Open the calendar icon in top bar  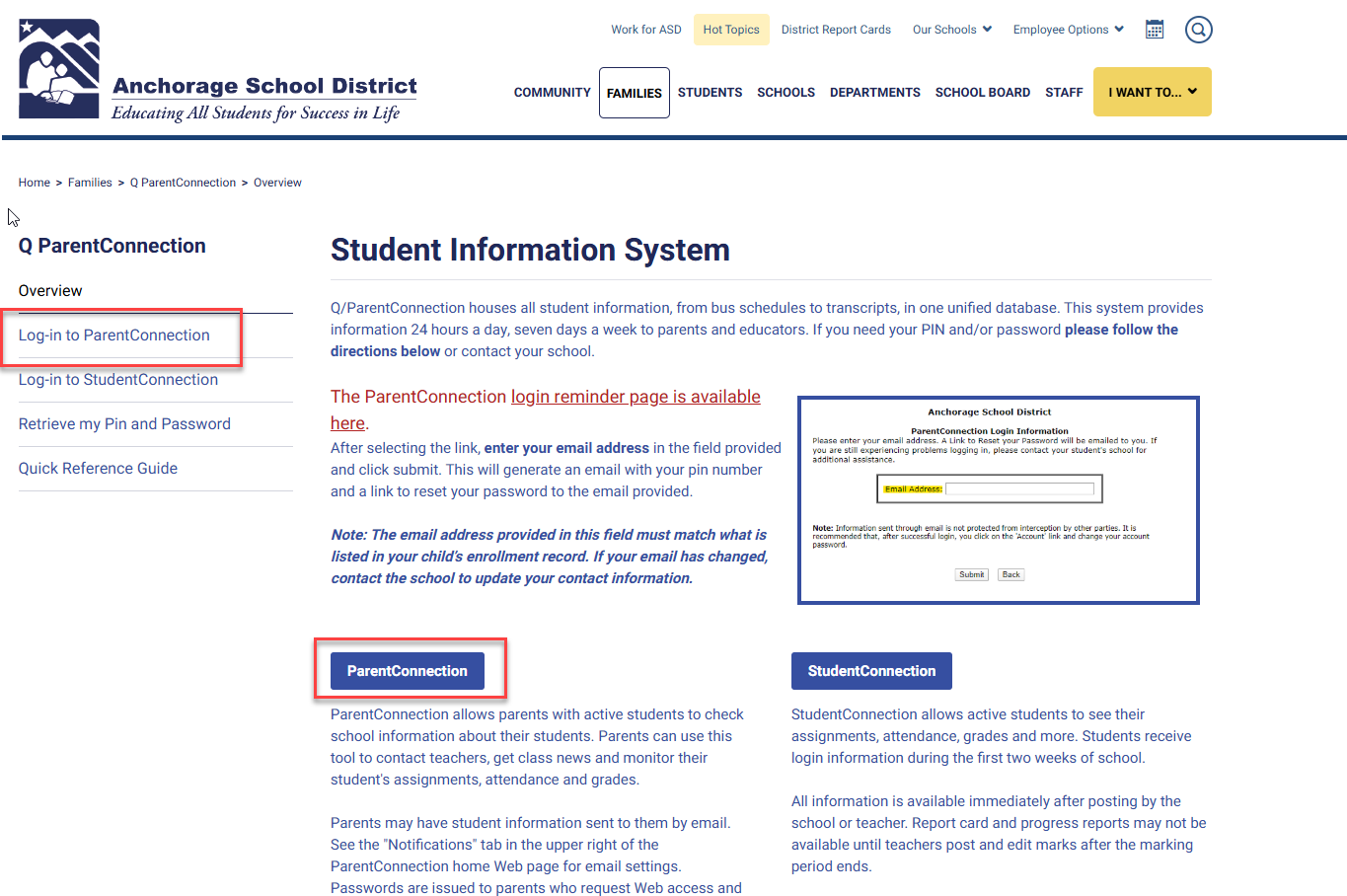tap(1155, 30)
